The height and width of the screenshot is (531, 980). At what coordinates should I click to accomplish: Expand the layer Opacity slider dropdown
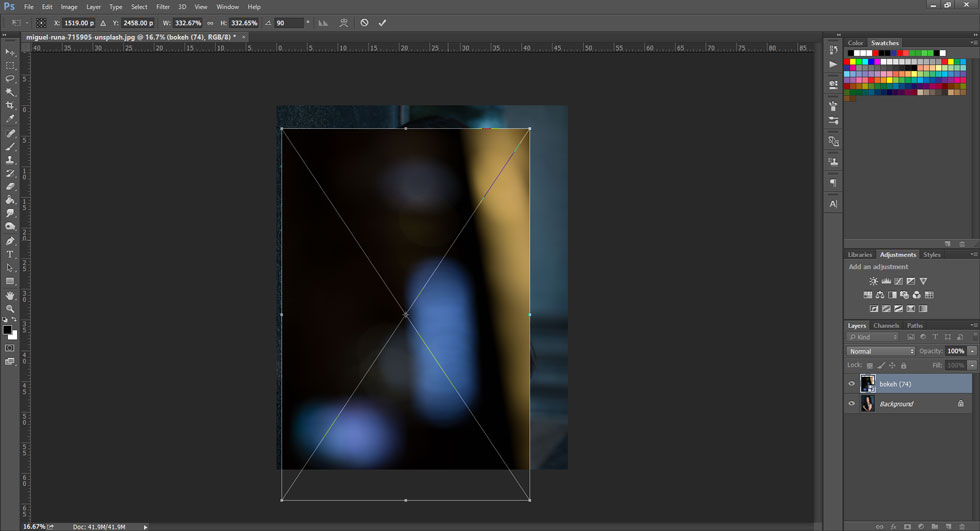coord(972,351)
